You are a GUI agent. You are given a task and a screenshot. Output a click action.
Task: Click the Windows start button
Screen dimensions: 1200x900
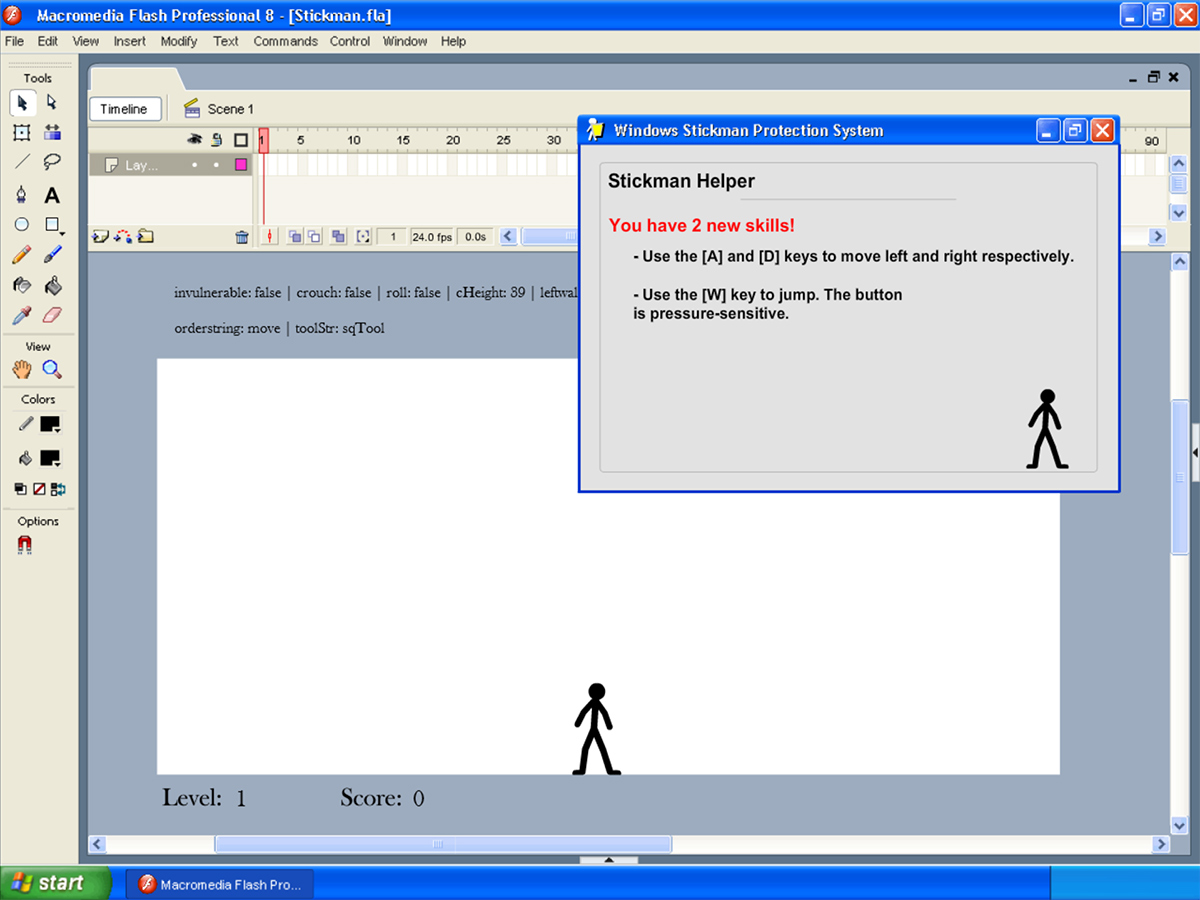click(x=56, y=883)
